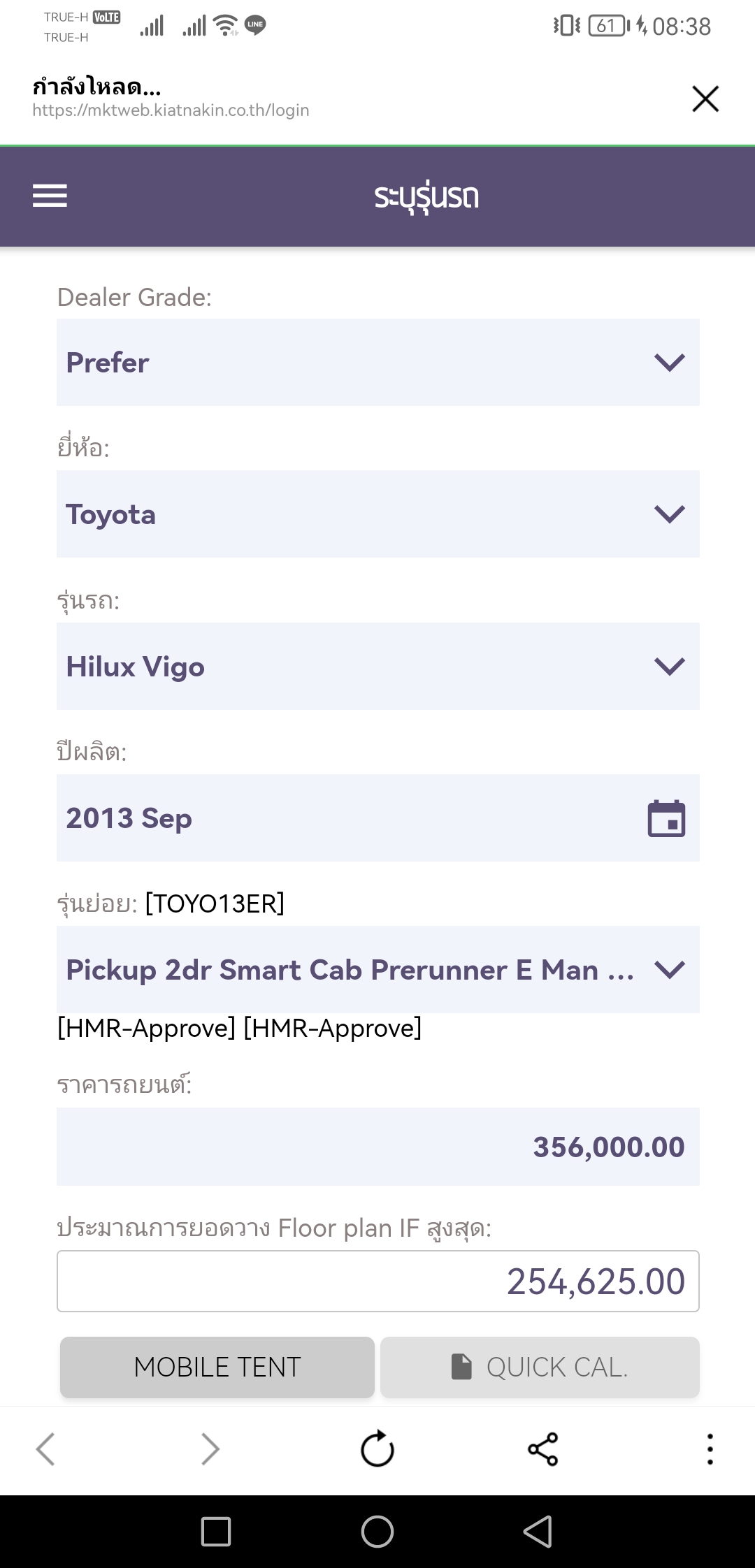The height and width of the screenshot is (1568, 755).
Task: Open the Pickup 2dr Smart Cab sub-model dropdown
Action: (377, 969)
